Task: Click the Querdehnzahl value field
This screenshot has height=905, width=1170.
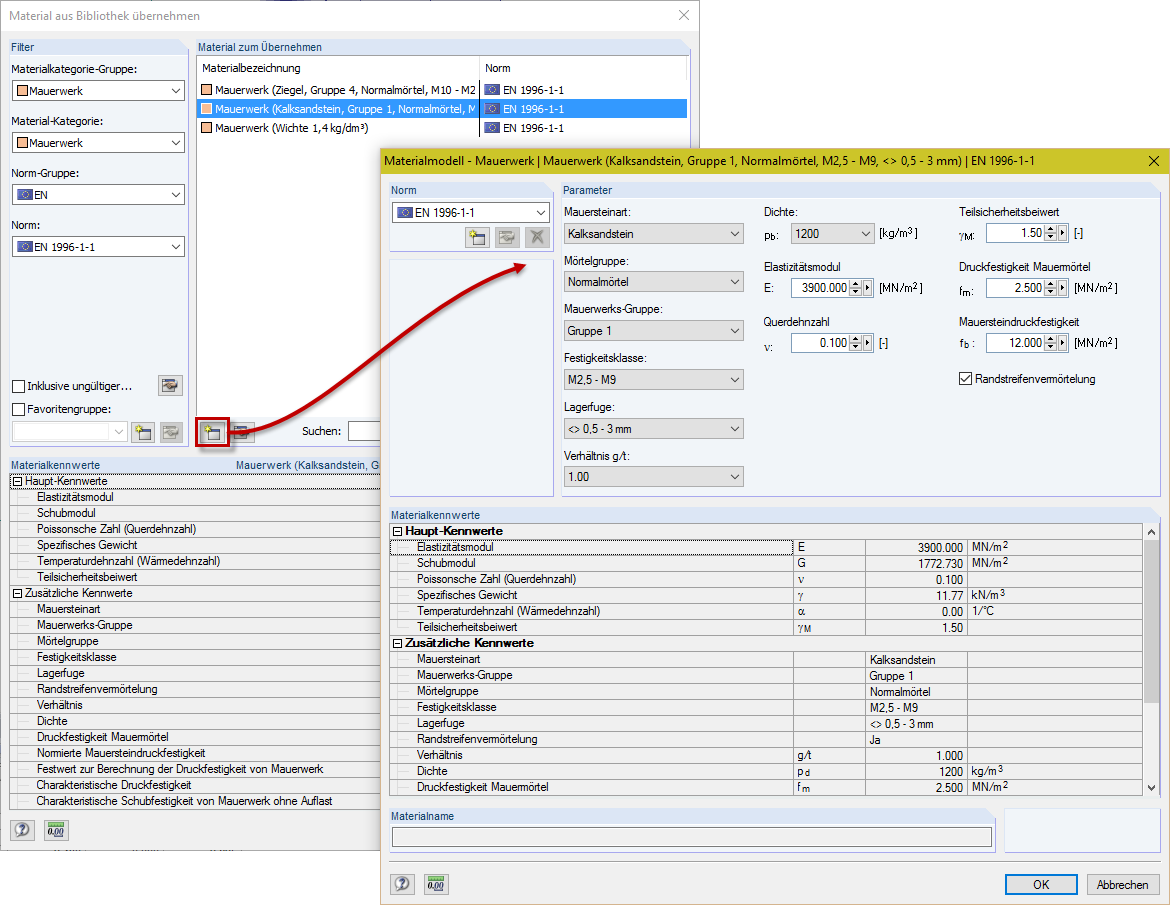Action: [x=820, y=343]
